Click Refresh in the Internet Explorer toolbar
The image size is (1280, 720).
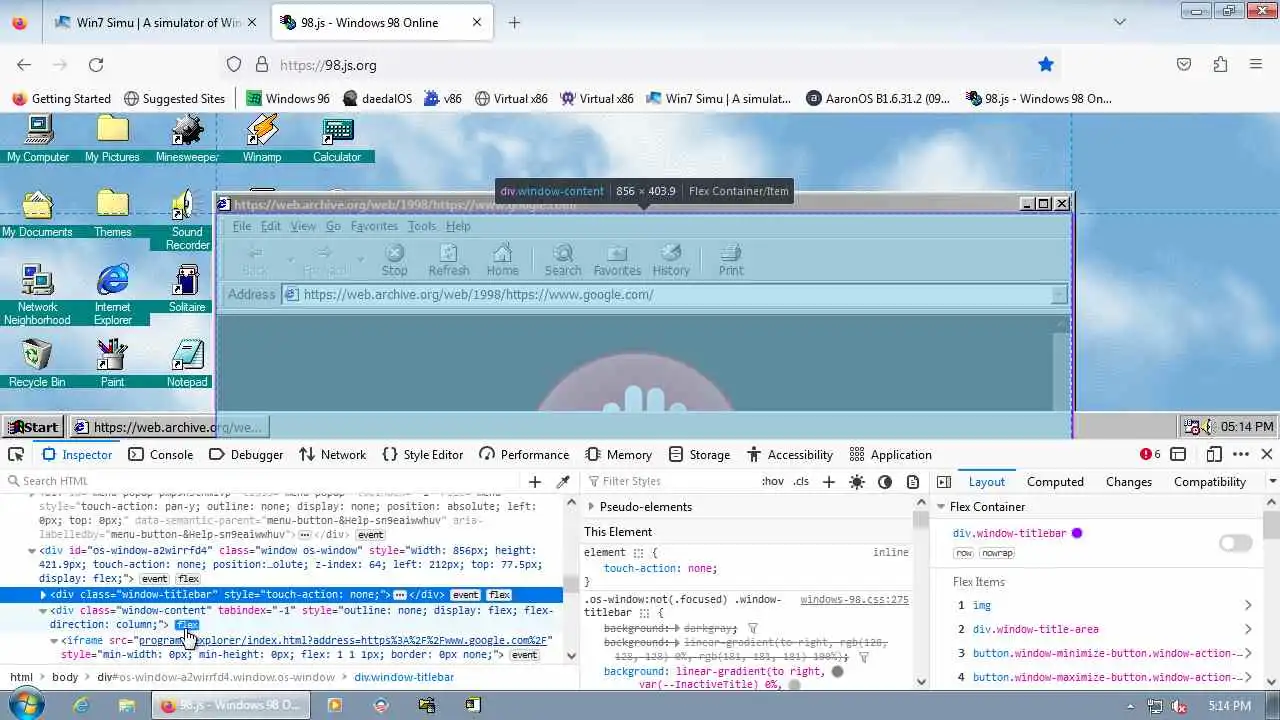pyautogui.click(x=449, y=260)
